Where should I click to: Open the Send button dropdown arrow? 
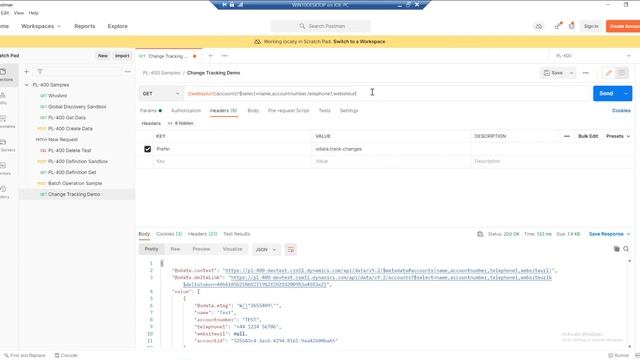coord(626,93)
